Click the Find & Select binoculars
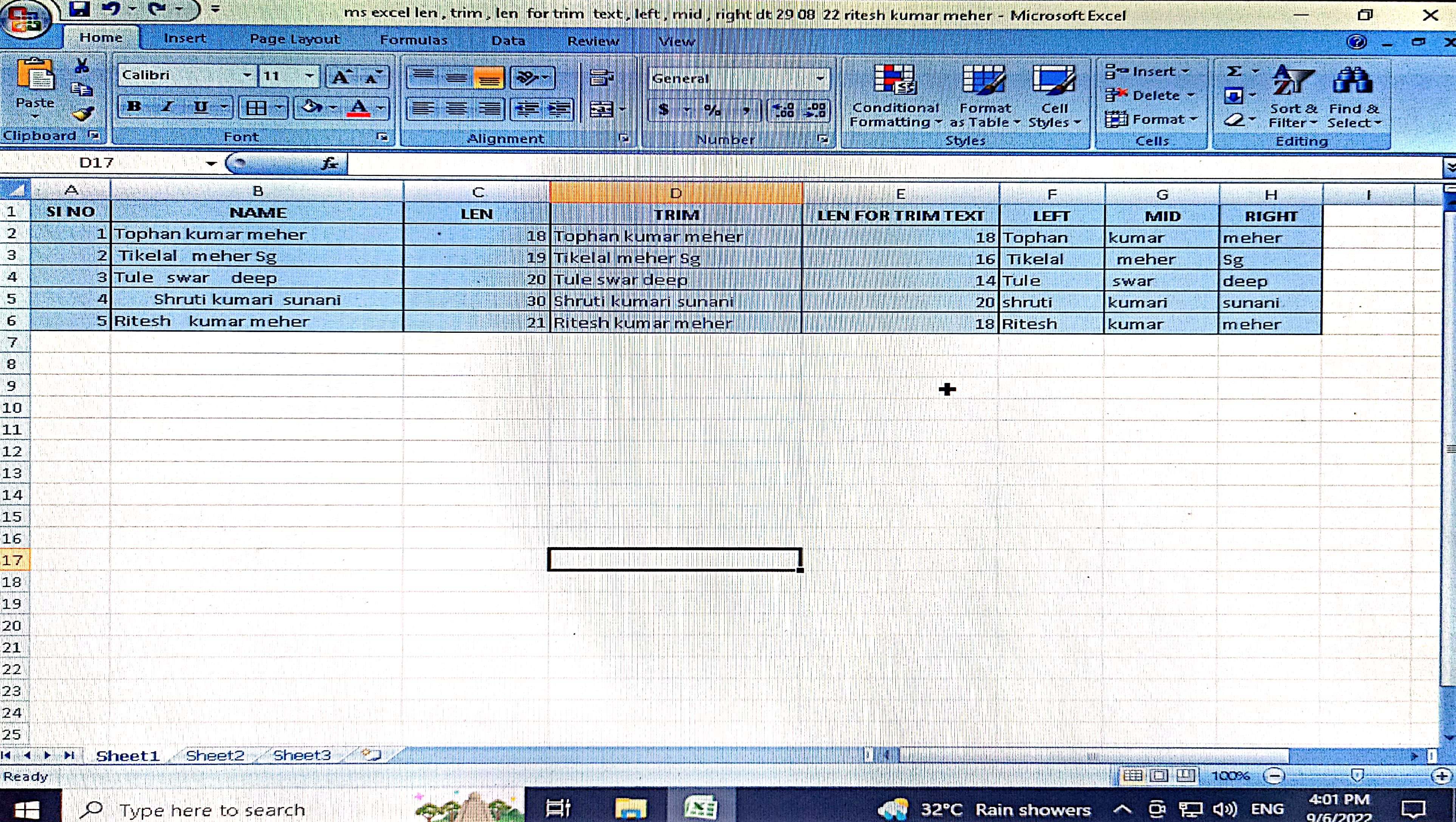The height and width of the screenshot is (822, 1456). tap(1352, 96)
